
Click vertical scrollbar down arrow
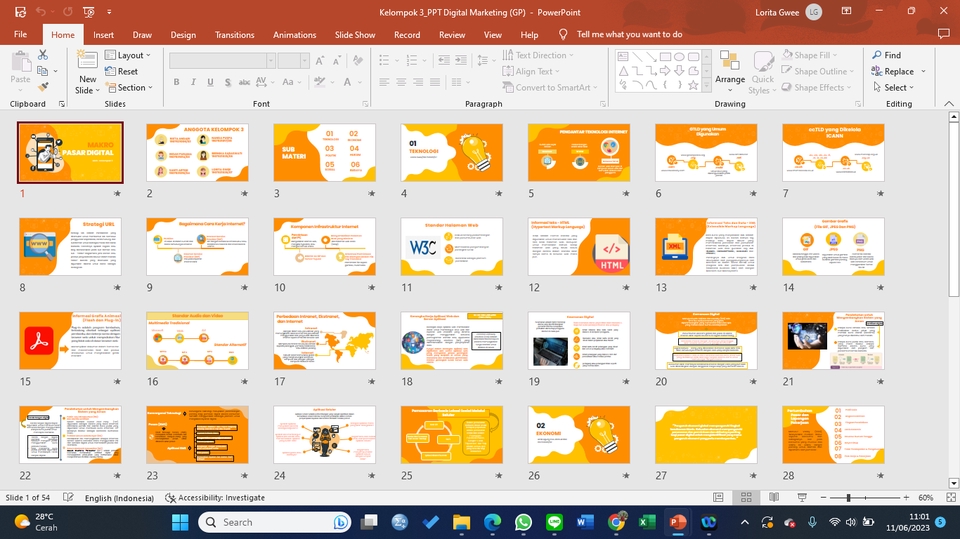(x=953, y=483)
